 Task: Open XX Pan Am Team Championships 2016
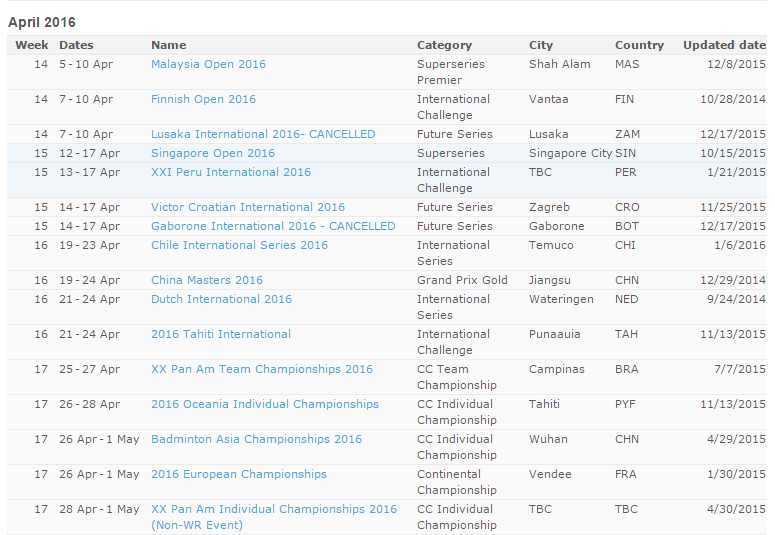(x=261, y=369)
